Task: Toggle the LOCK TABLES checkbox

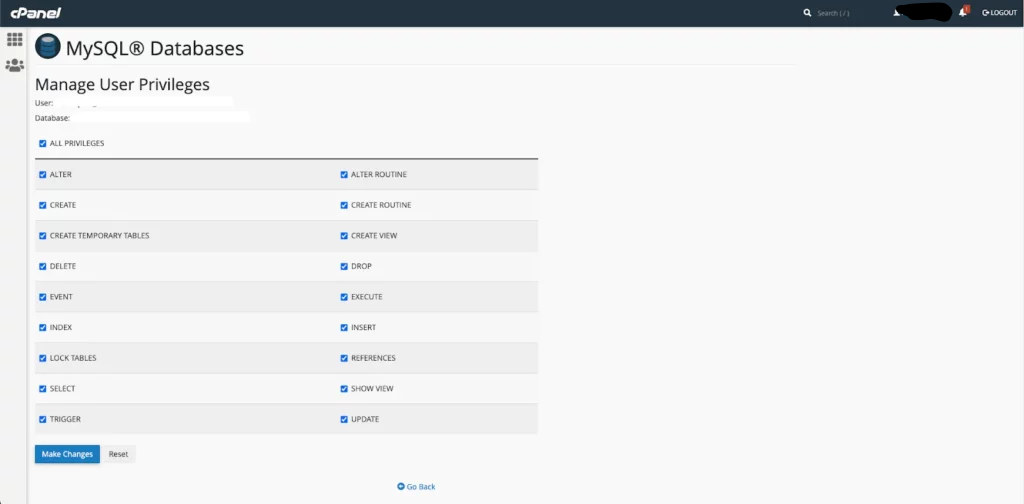Action: [x=42, y=358]
